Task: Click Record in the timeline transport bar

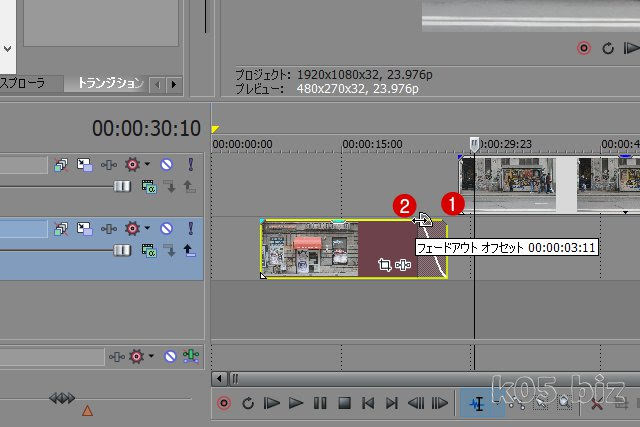Action: coord(224,403)
